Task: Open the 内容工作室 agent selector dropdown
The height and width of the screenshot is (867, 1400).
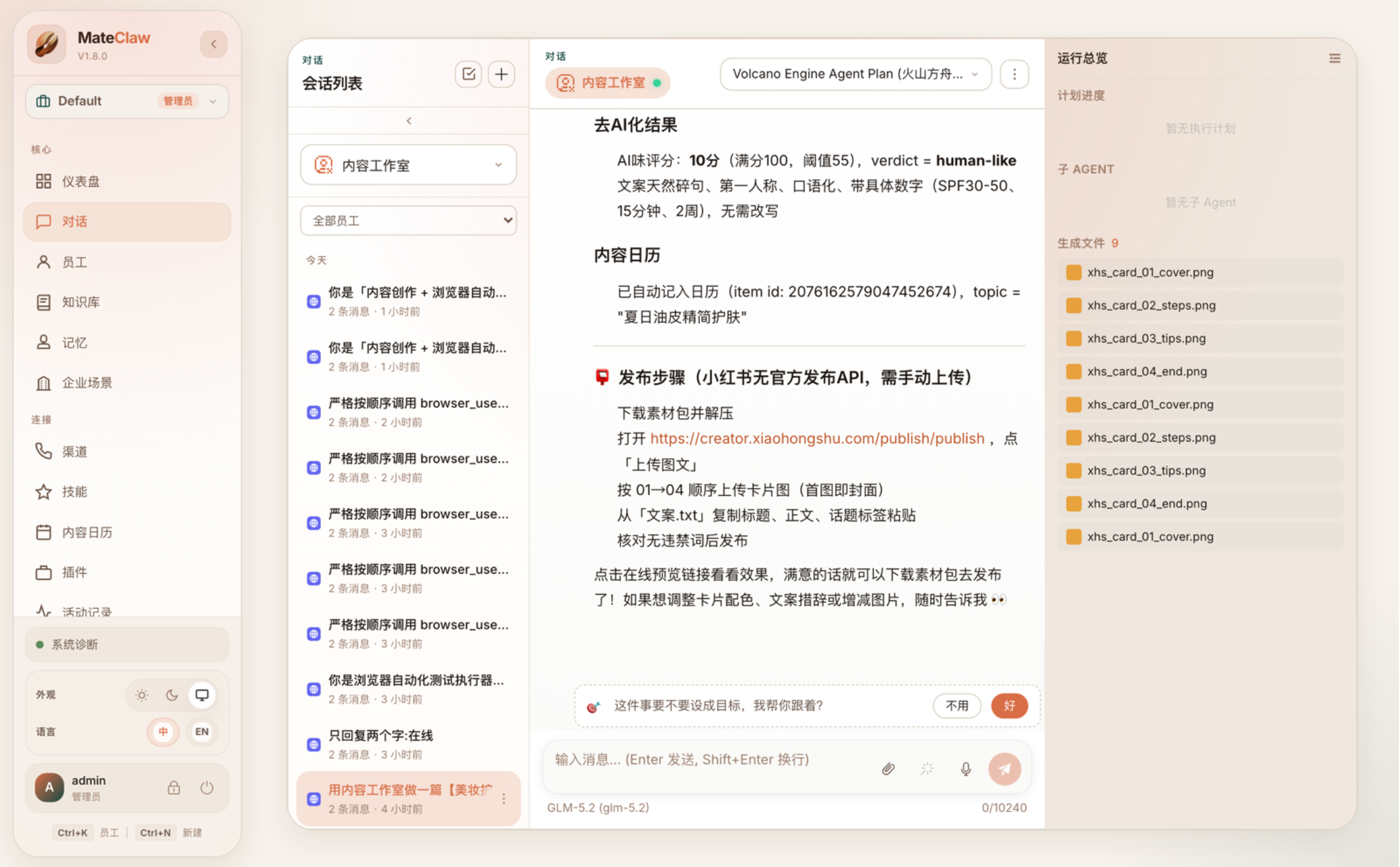Action: point(409,165)
